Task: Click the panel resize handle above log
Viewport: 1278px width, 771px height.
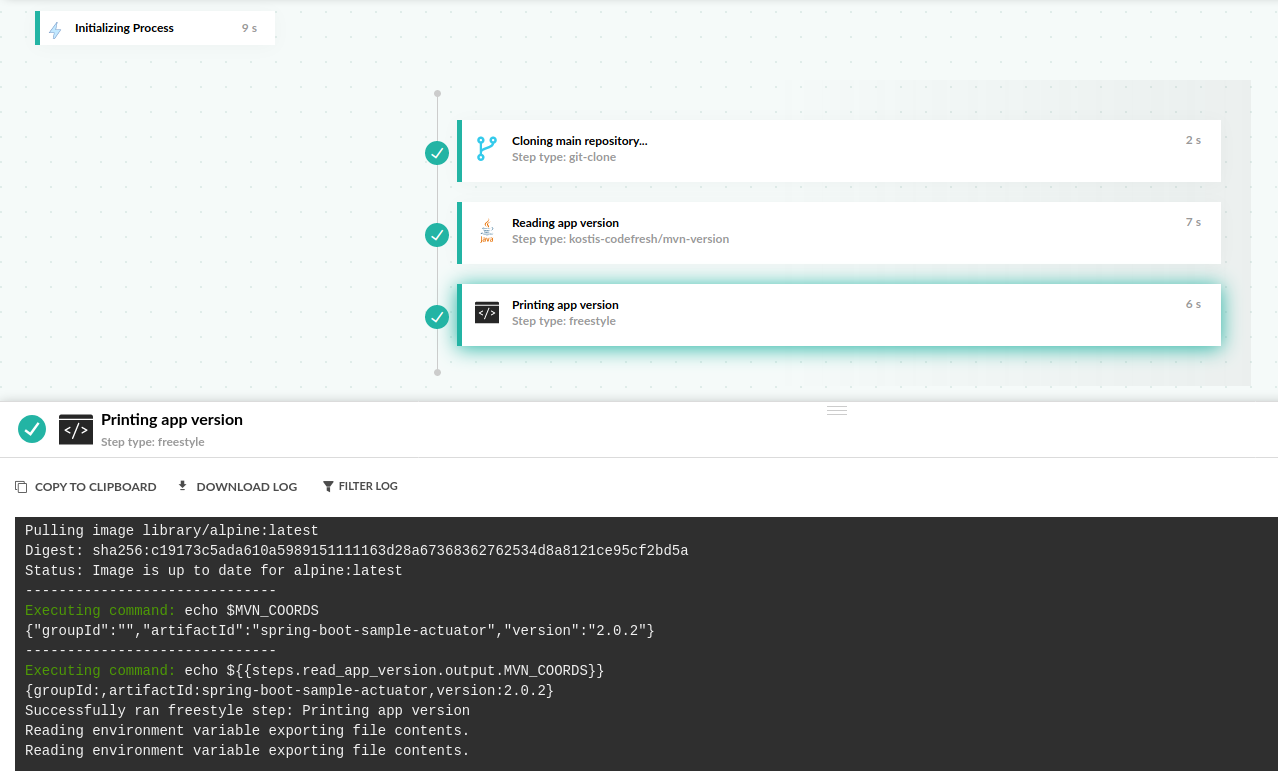Action: pos(837,410)
